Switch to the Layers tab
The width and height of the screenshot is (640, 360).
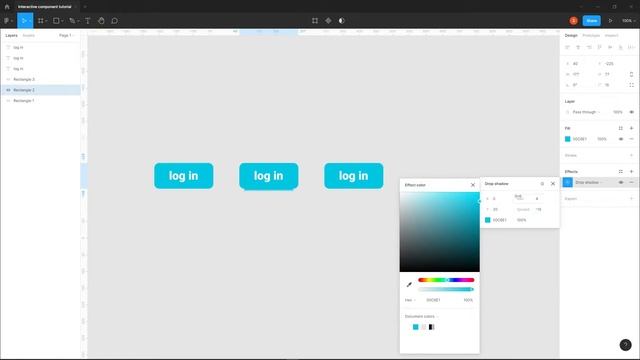(x=11, y=36)
